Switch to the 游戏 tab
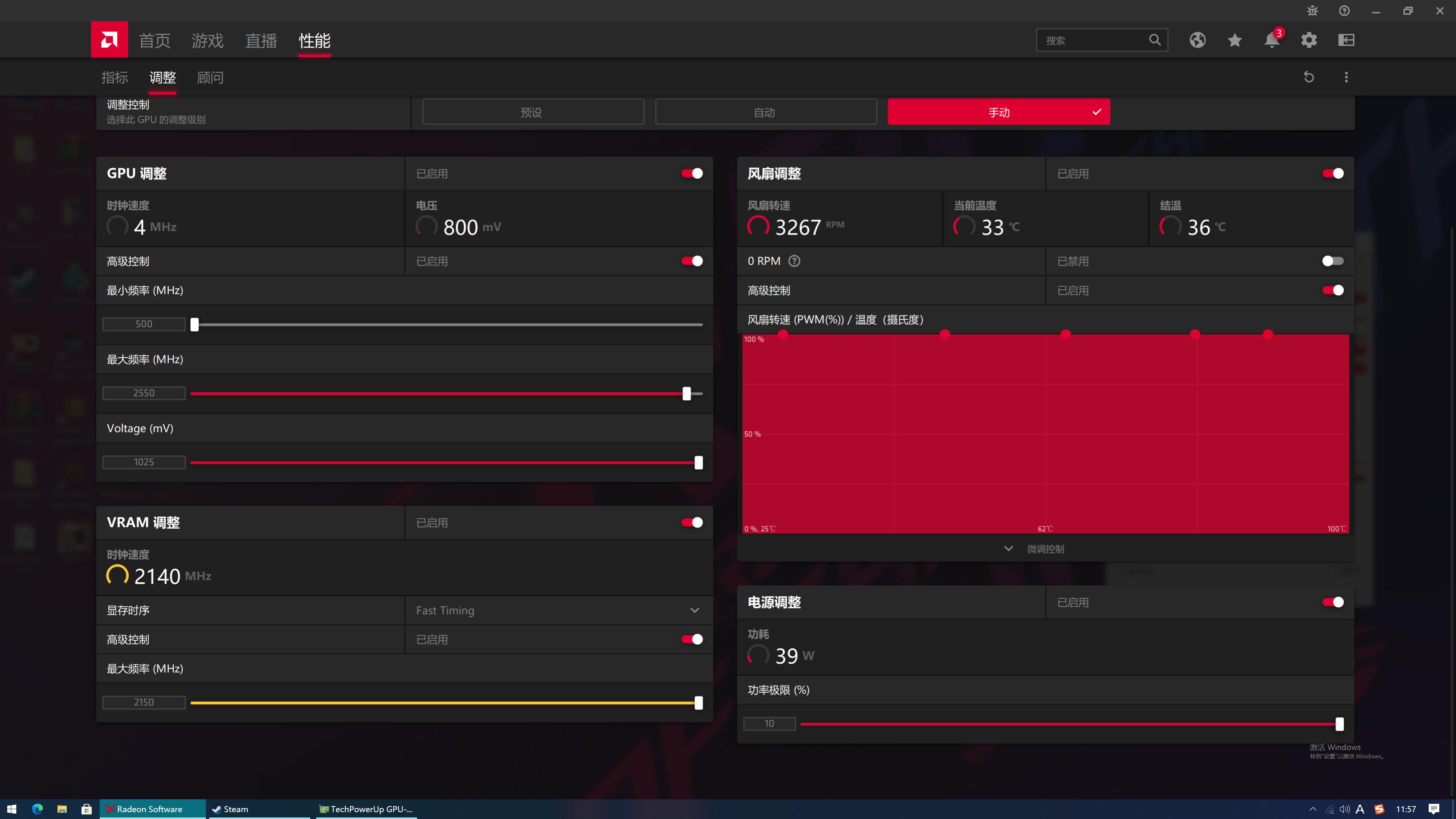Viewport: 1456px width, 819px height. [207, 40]
